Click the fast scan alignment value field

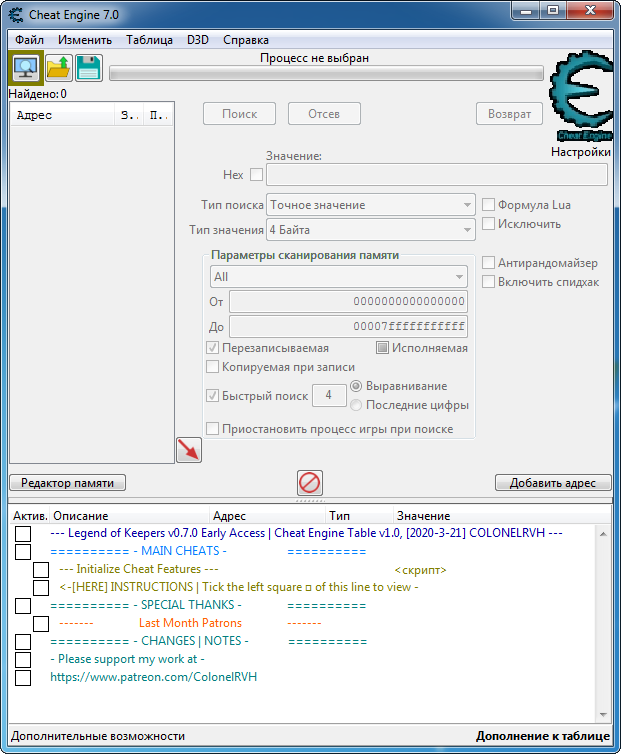(x=329, y=396)
